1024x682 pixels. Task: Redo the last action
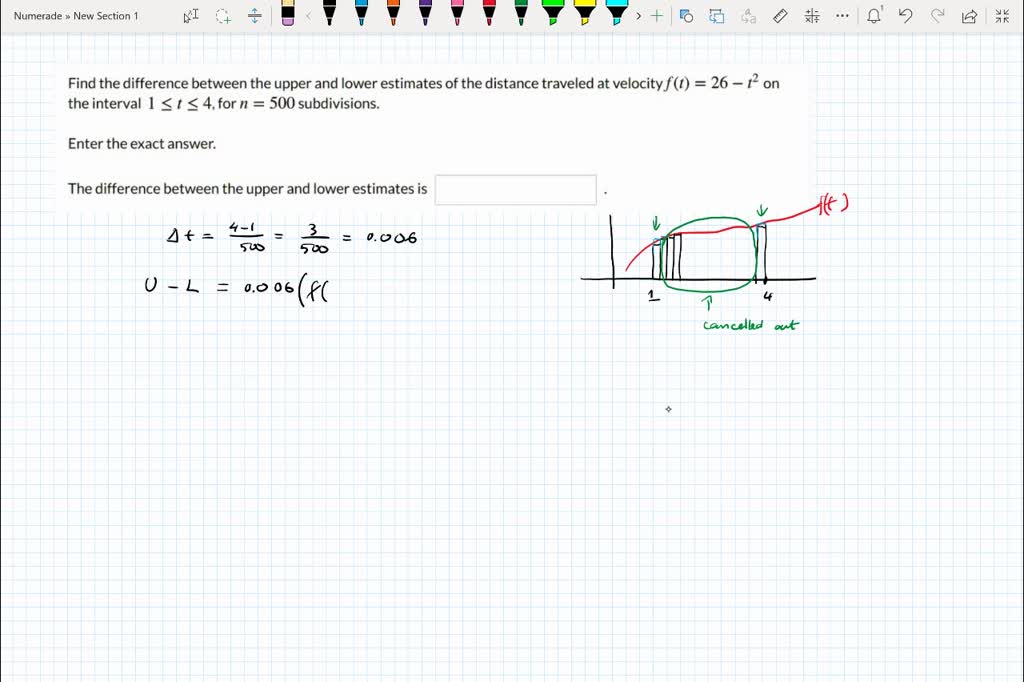[x=937, y=15]
